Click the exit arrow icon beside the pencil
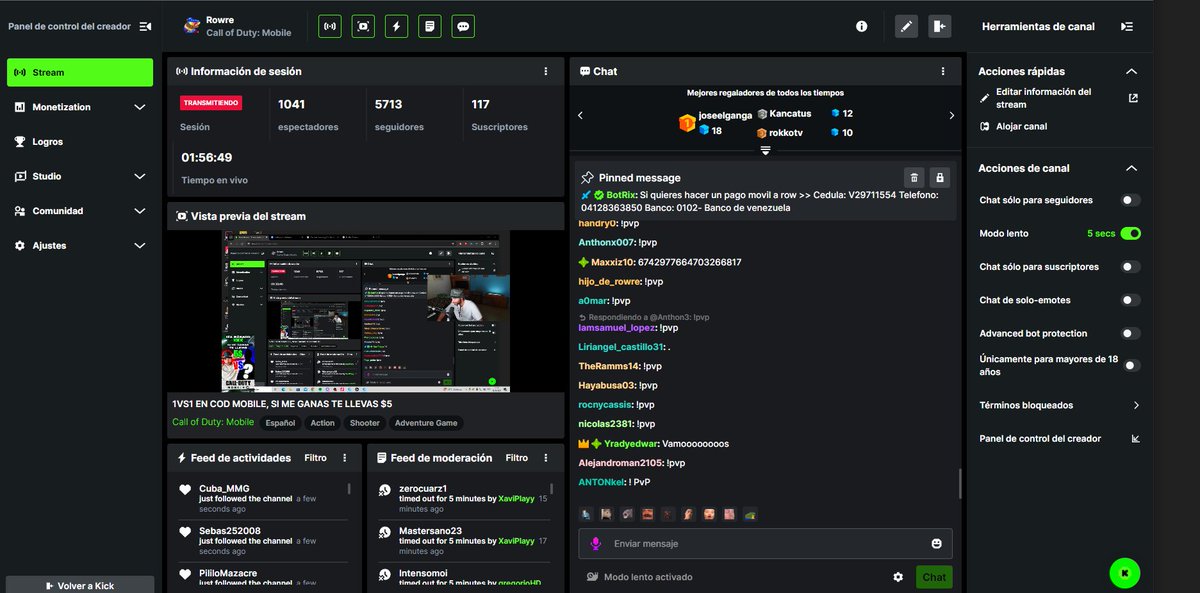The image size is (1200, 593). (939, 27)
